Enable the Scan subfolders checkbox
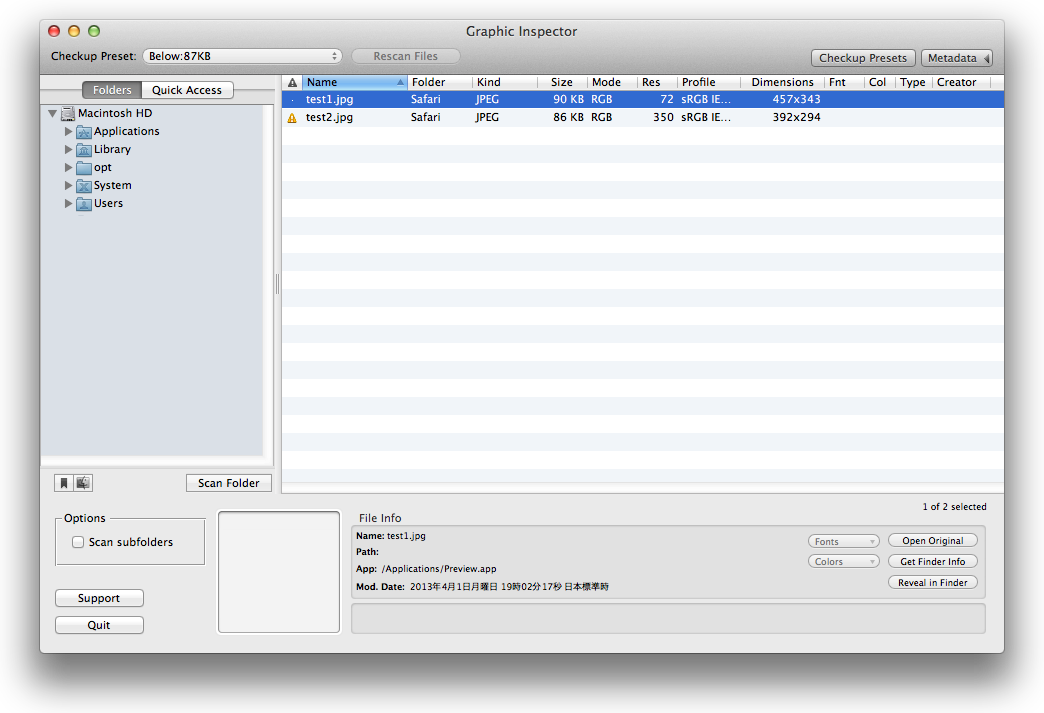 [78, 542]
